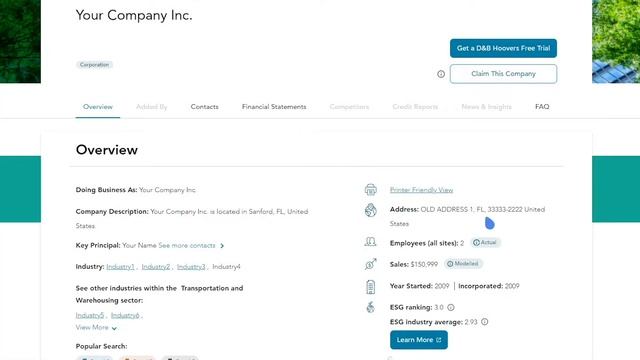This screenshot has height=360, width=640.
Task: Open the Industry2 link
Action: (156, 267)
